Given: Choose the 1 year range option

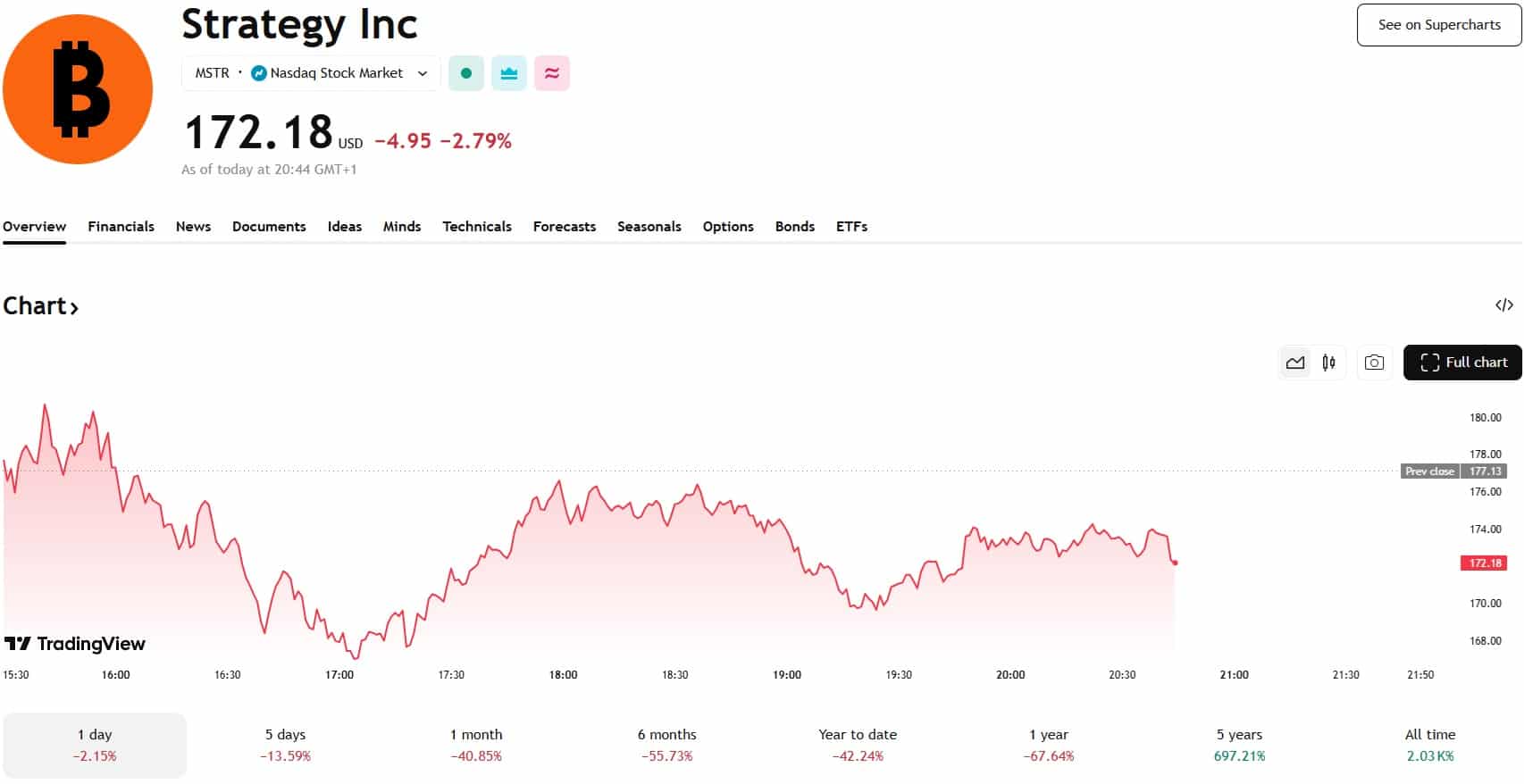Looking at the screenshot, I should pos(1049,745).
